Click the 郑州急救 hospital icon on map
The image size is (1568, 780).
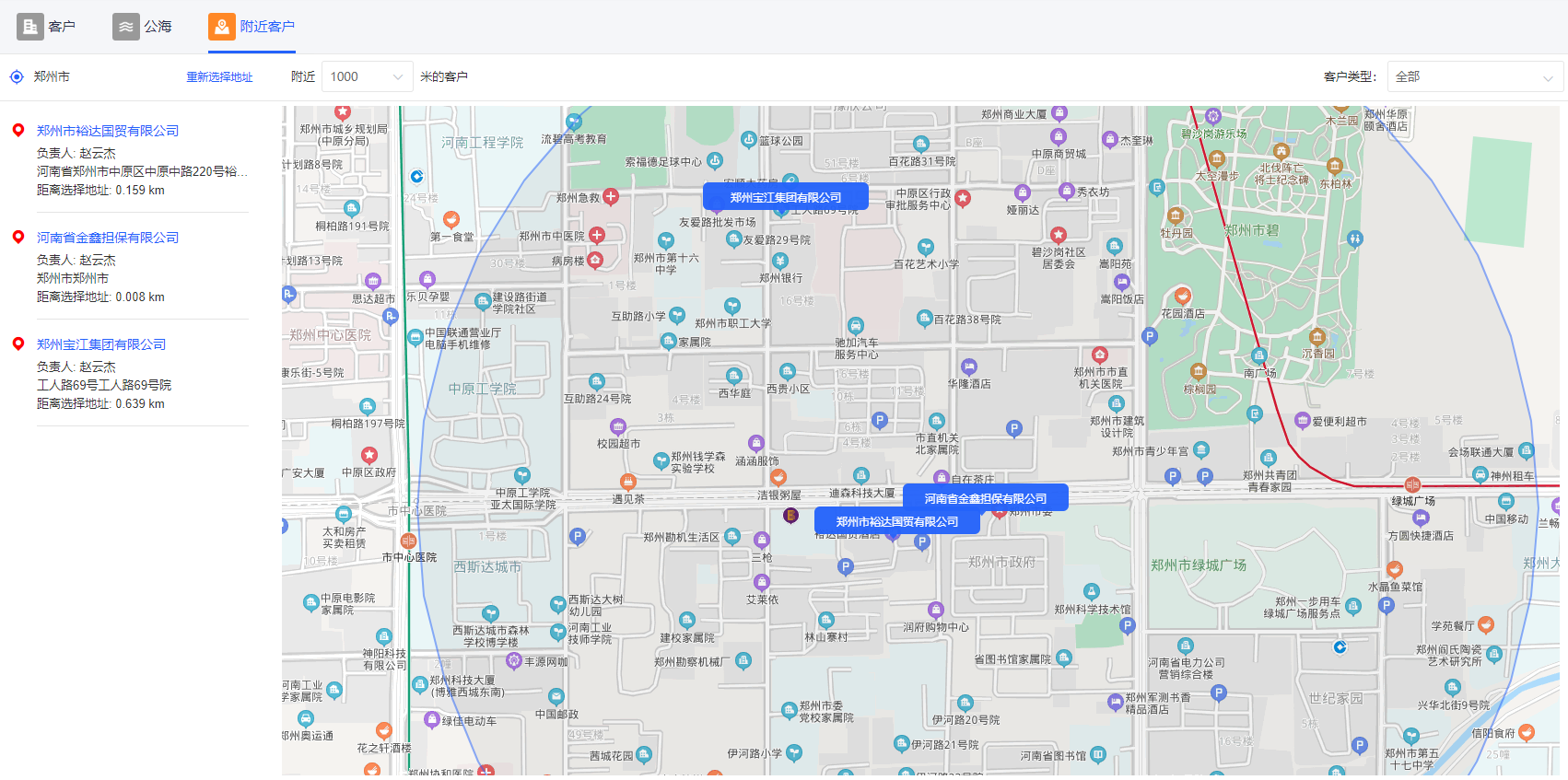click(x=611, y=196)
